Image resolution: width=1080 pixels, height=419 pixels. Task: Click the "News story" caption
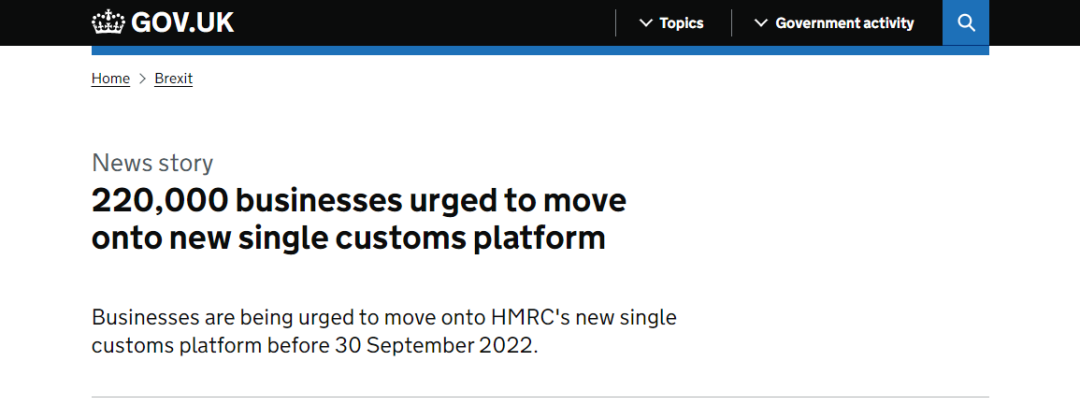pyautogui.click(x=152, y=163)
